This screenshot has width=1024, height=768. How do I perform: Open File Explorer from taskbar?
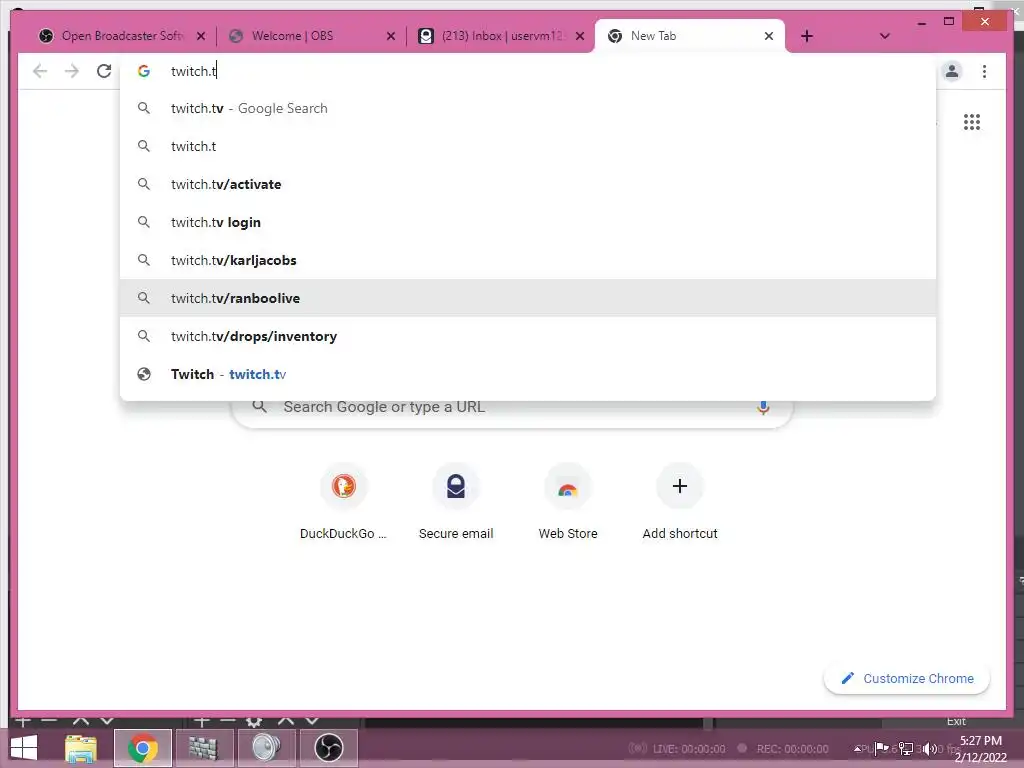pyautogui.click(x=81, y=748)
